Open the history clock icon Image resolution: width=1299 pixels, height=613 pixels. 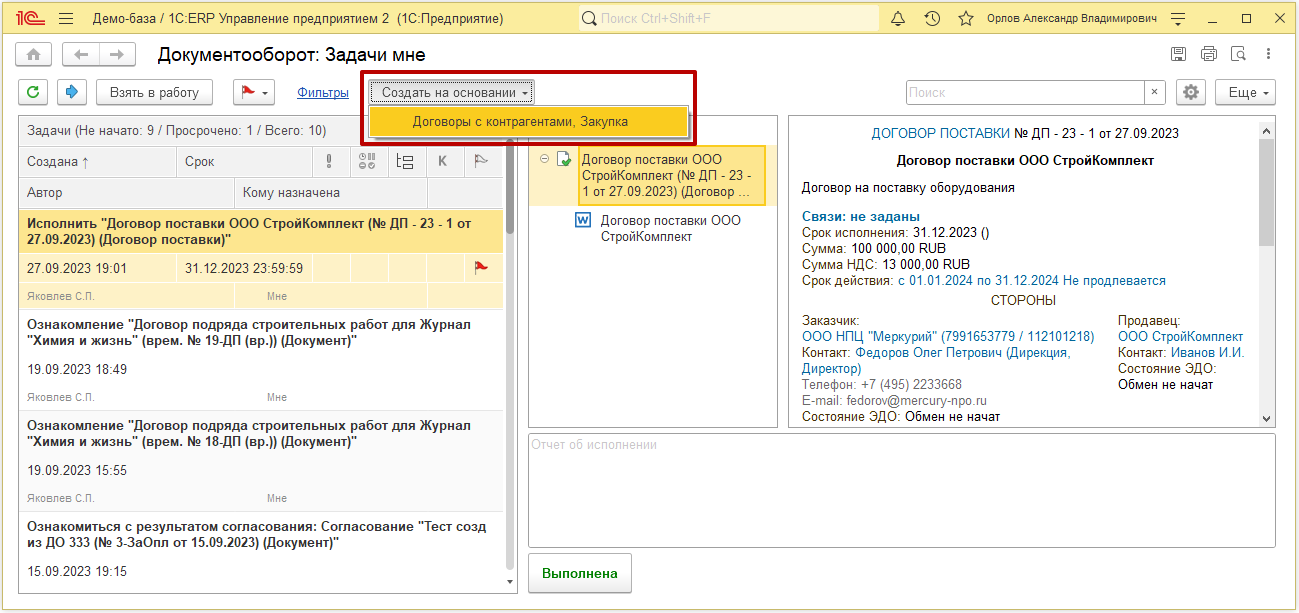pos(931,18)
